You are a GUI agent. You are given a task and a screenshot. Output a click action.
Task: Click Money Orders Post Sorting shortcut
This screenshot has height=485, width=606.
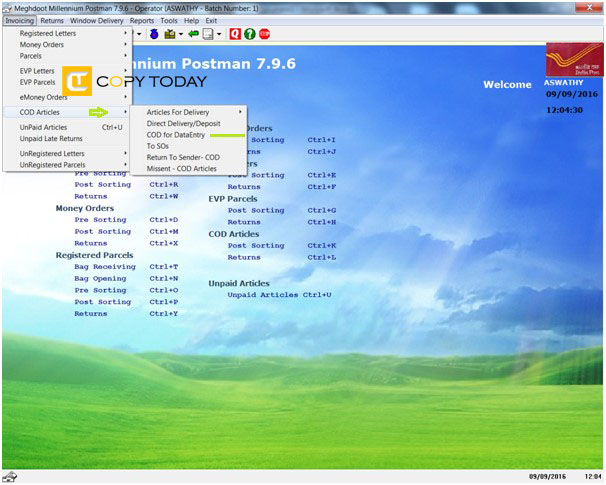tap(126, 231)
